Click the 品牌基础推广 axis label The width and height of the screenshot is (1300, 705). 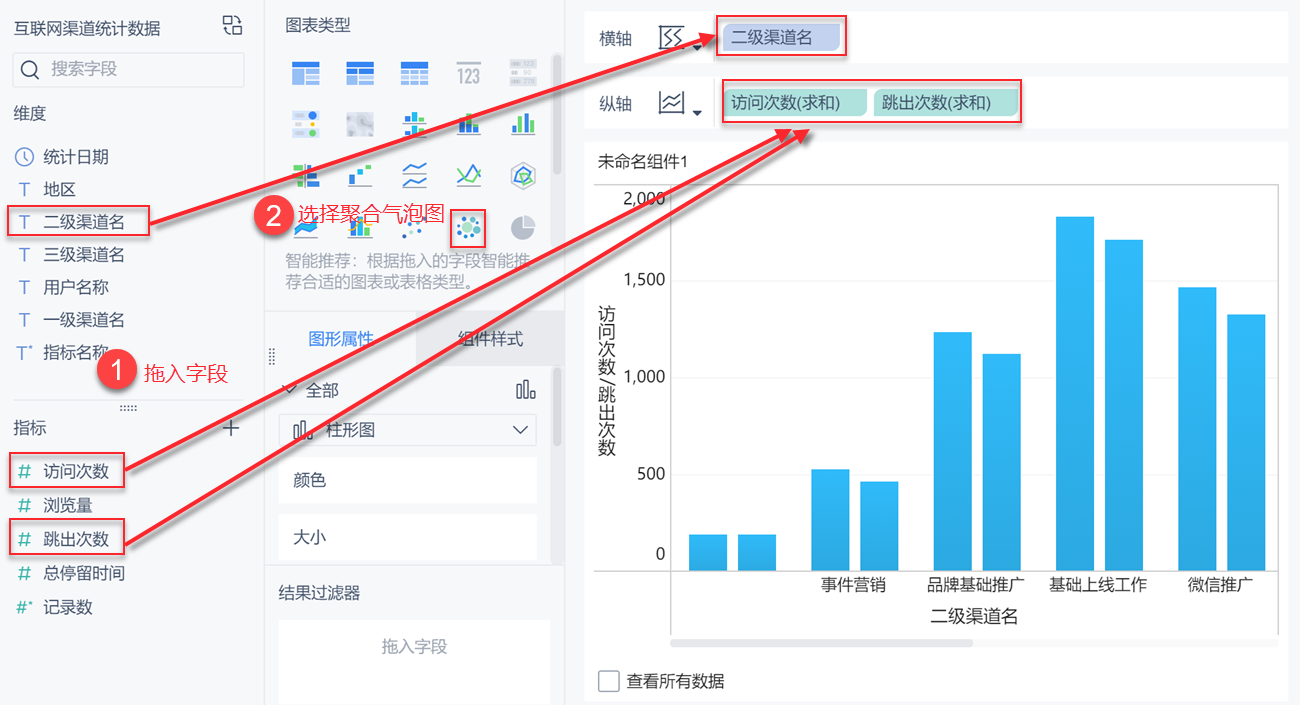976,585
